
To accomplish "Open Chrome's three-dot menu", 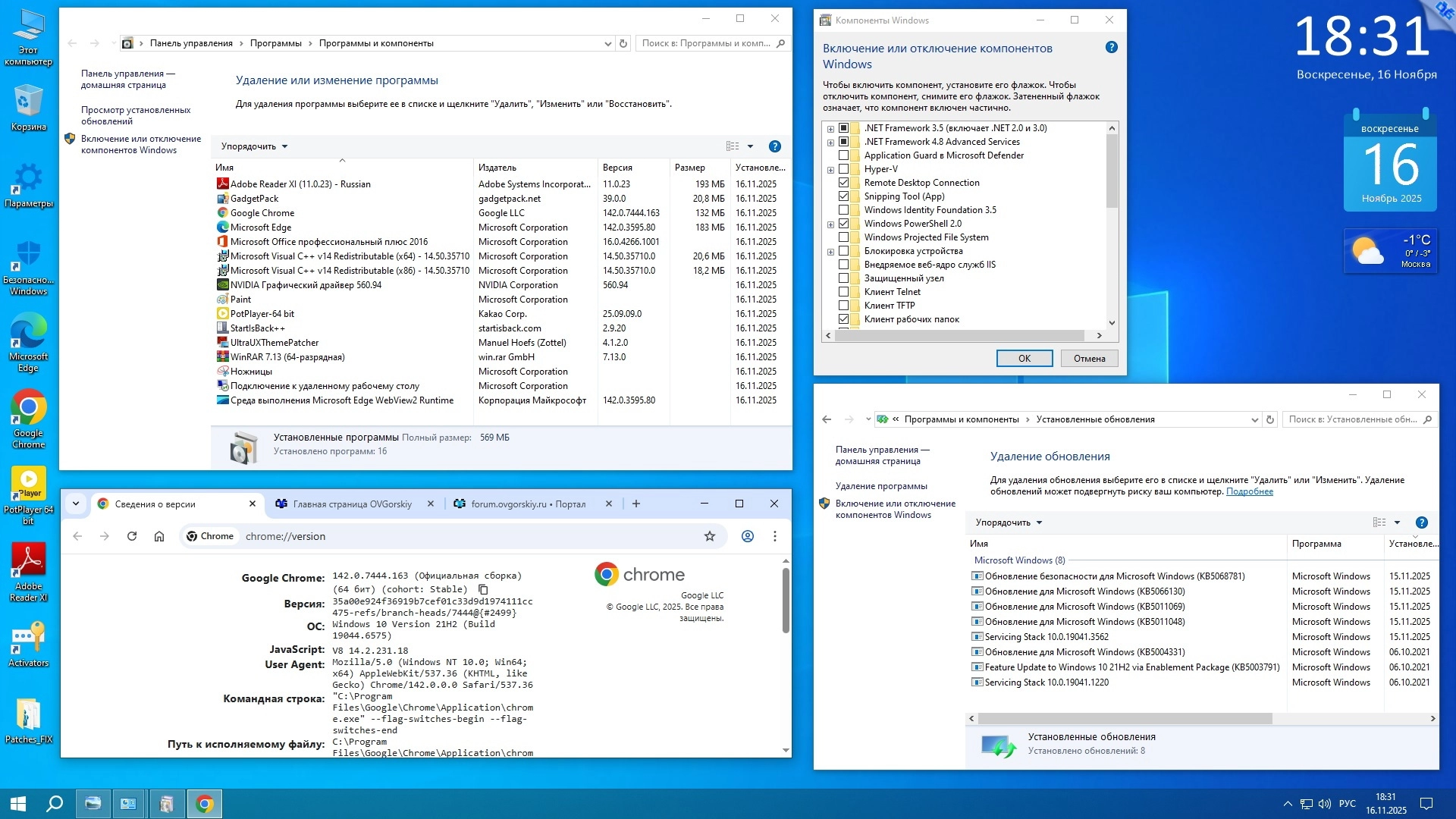I will (774, 536).
